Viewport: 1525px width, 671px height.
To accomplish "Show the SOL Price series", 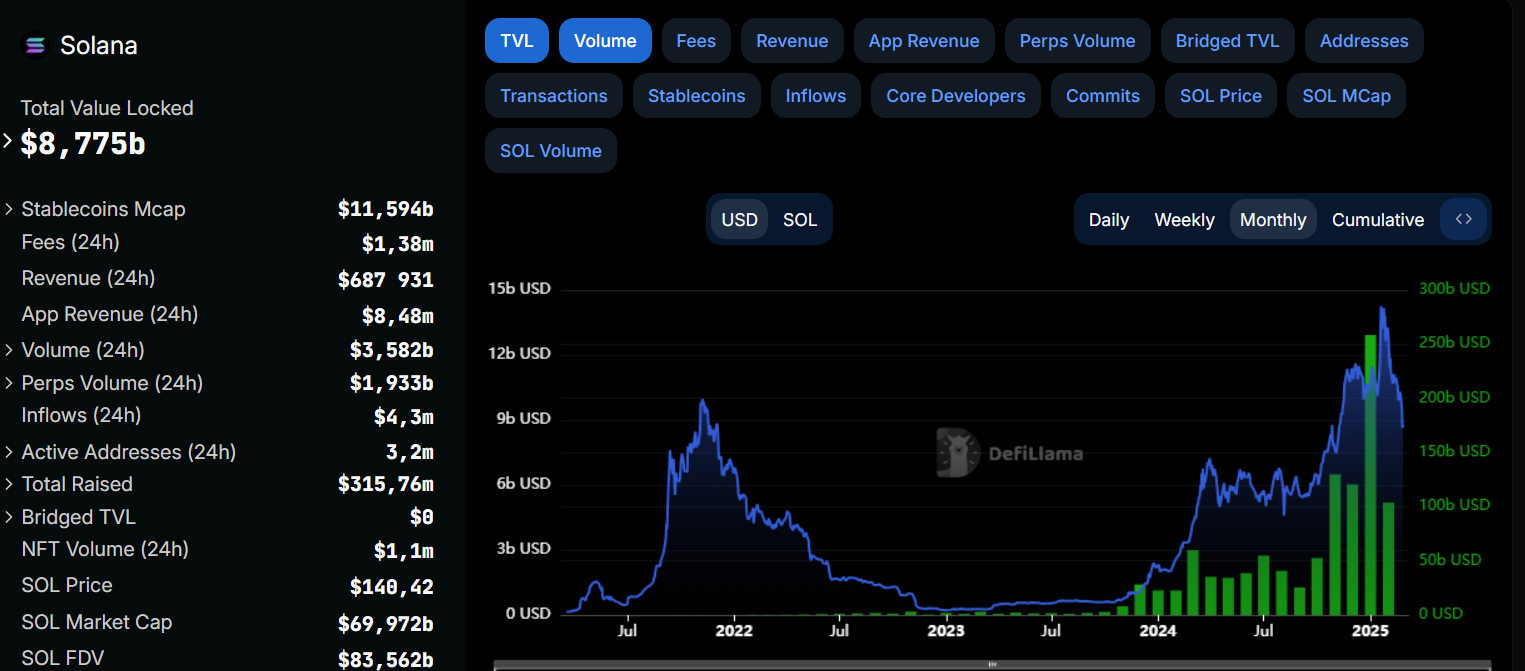I will point(1221,96).
